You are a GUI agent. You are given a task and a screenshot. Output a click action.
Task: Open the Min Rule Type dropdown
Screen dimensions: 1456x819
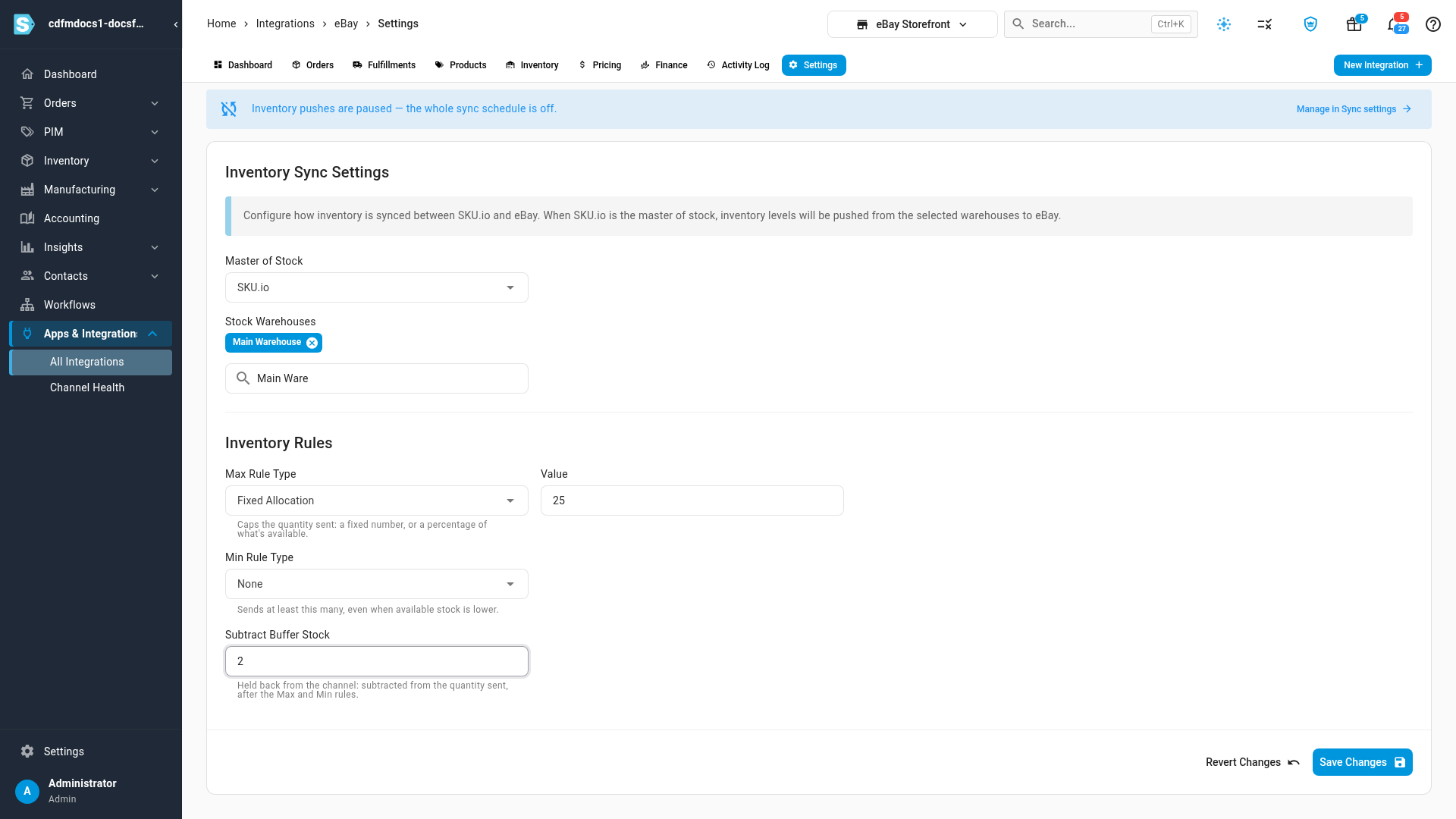(x=377, y=584)
